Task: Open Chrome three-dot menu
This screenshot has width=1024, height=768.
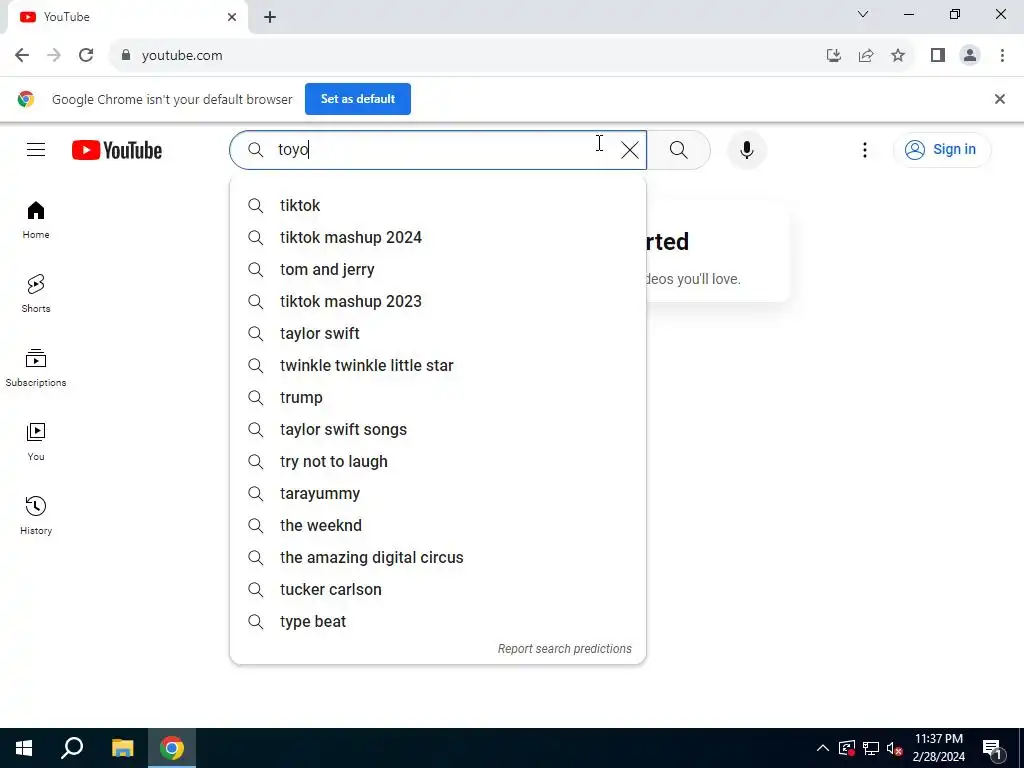Action: point(1002,56)
